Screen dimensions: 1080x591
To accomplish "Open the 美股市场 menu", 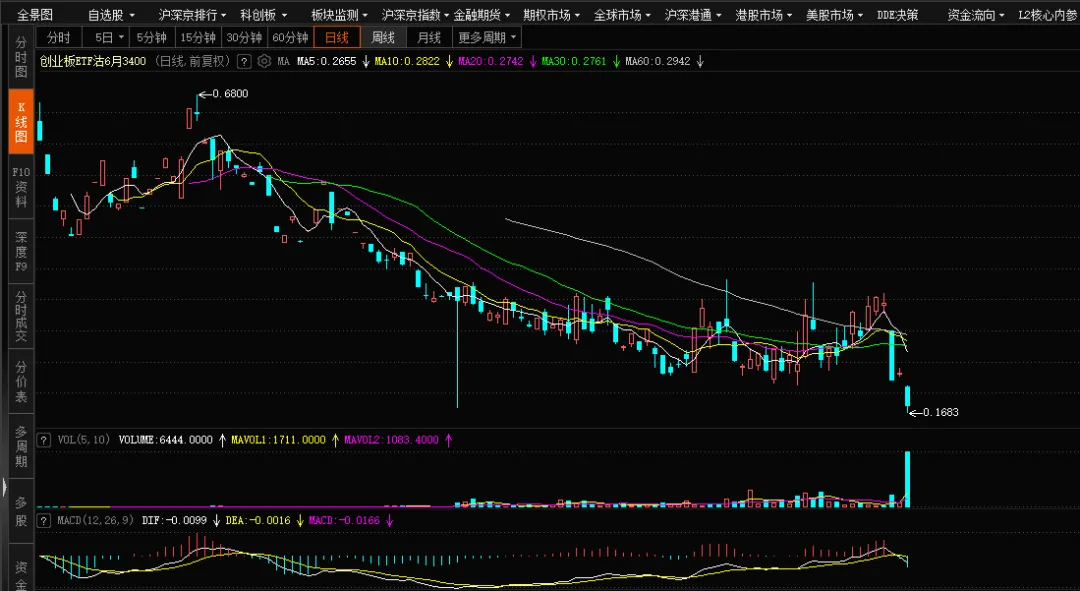I will coord(834,14).
